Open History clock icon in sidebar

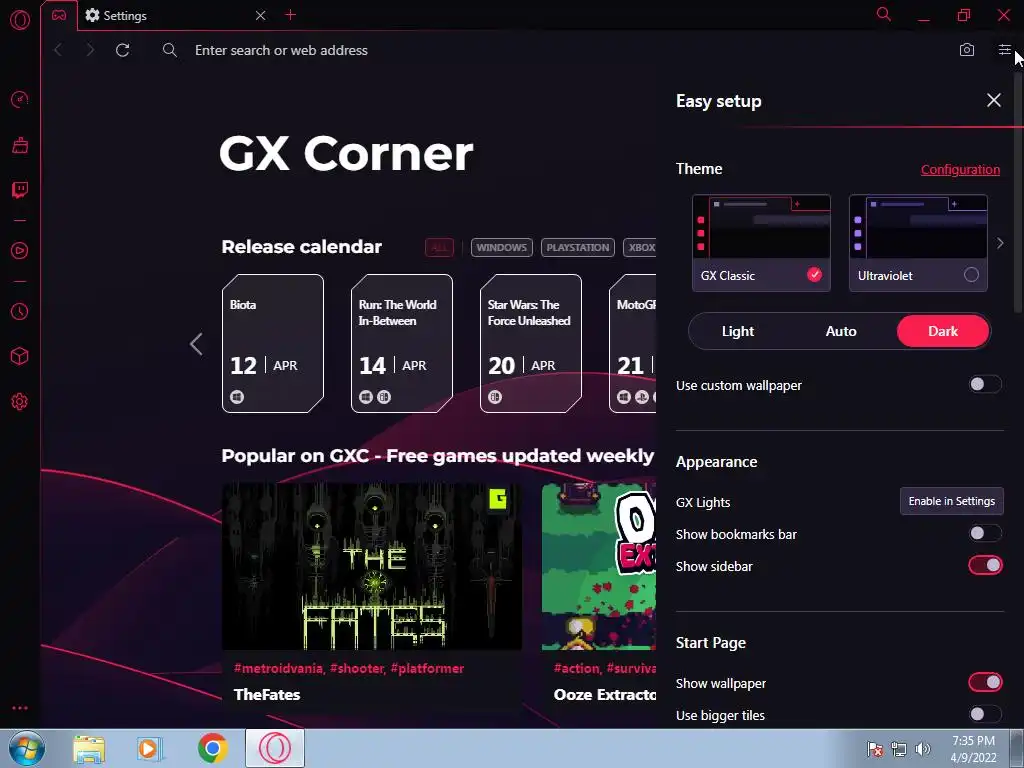(x=20, y=312)
